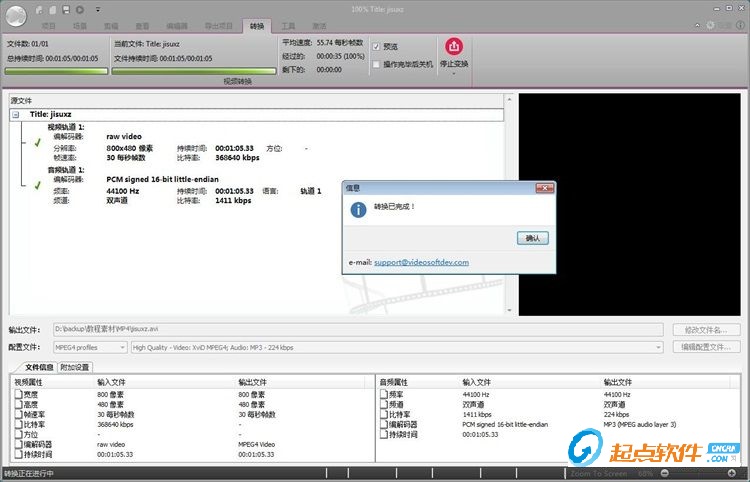Click the zoom-in plus icon in status bar
The width and height of the screenshot is (750, 482).
coord(731,473)
